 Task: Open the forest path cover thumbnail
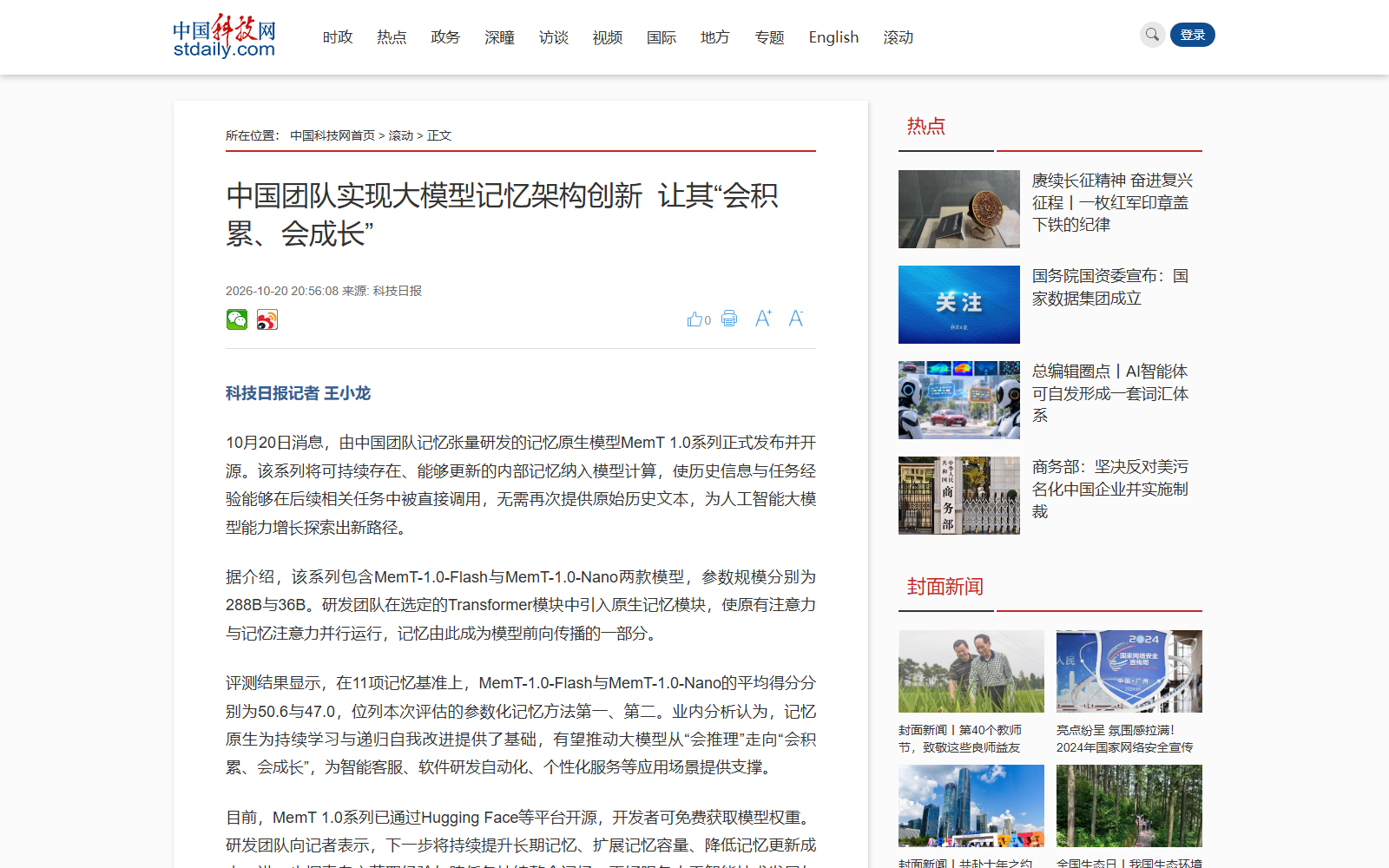(x=1129, y=806)
